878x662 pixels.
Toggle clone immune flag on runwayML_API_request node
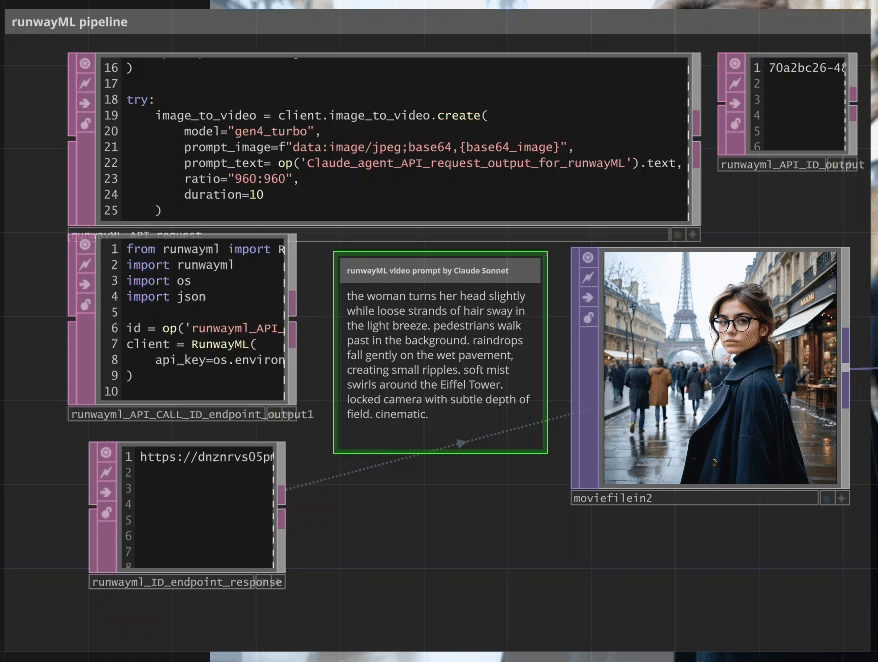(x=85, y=83)
